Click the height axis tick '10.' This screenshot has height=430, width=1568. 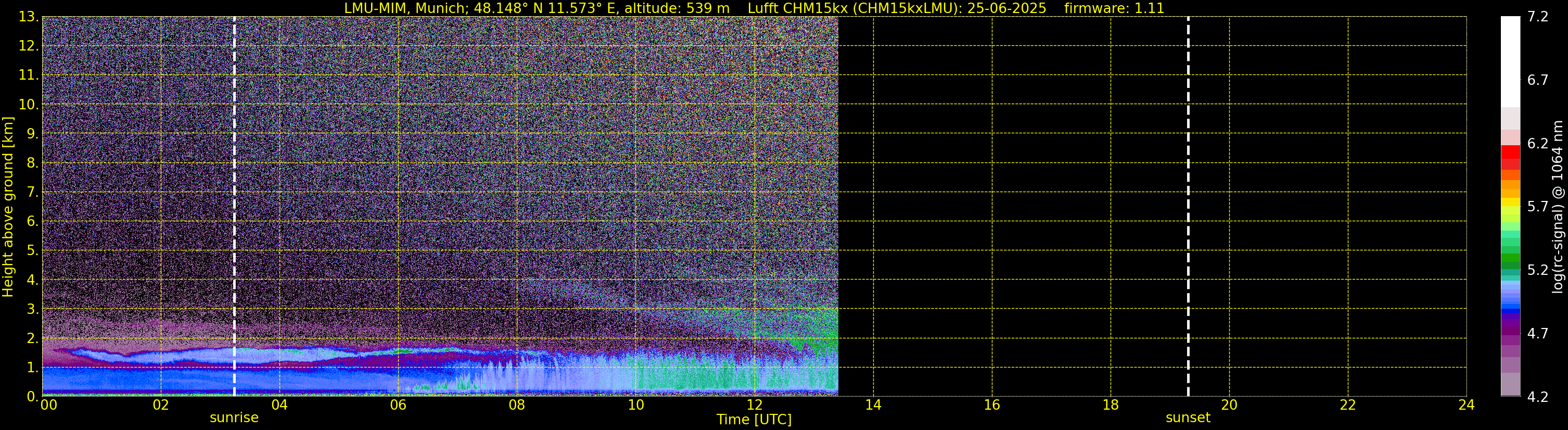[x=29, y=104]
